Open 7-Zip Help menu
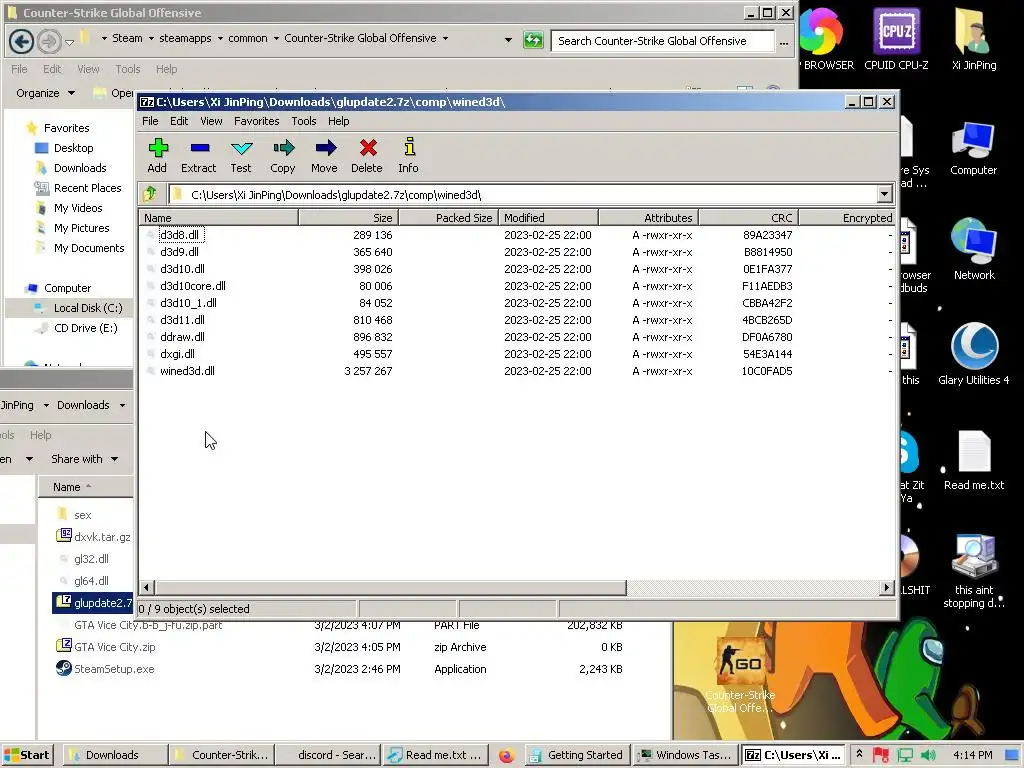The width and height of the screenshot is (1024, 768). tap(338, 121)
